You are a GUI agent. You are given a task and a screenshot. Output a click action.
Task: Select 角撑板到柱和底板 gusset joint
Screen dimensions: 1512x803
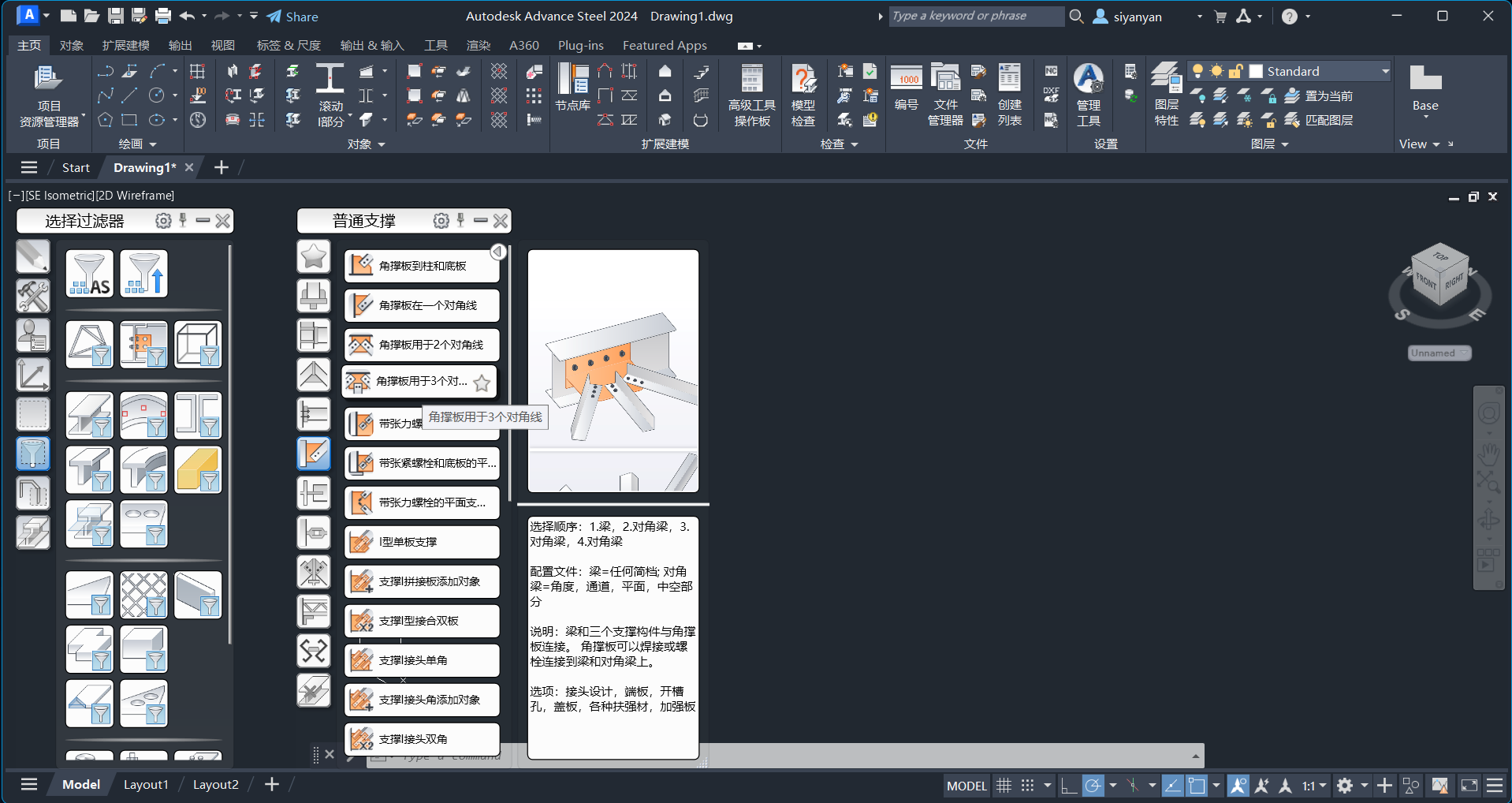tap(422, 266)
